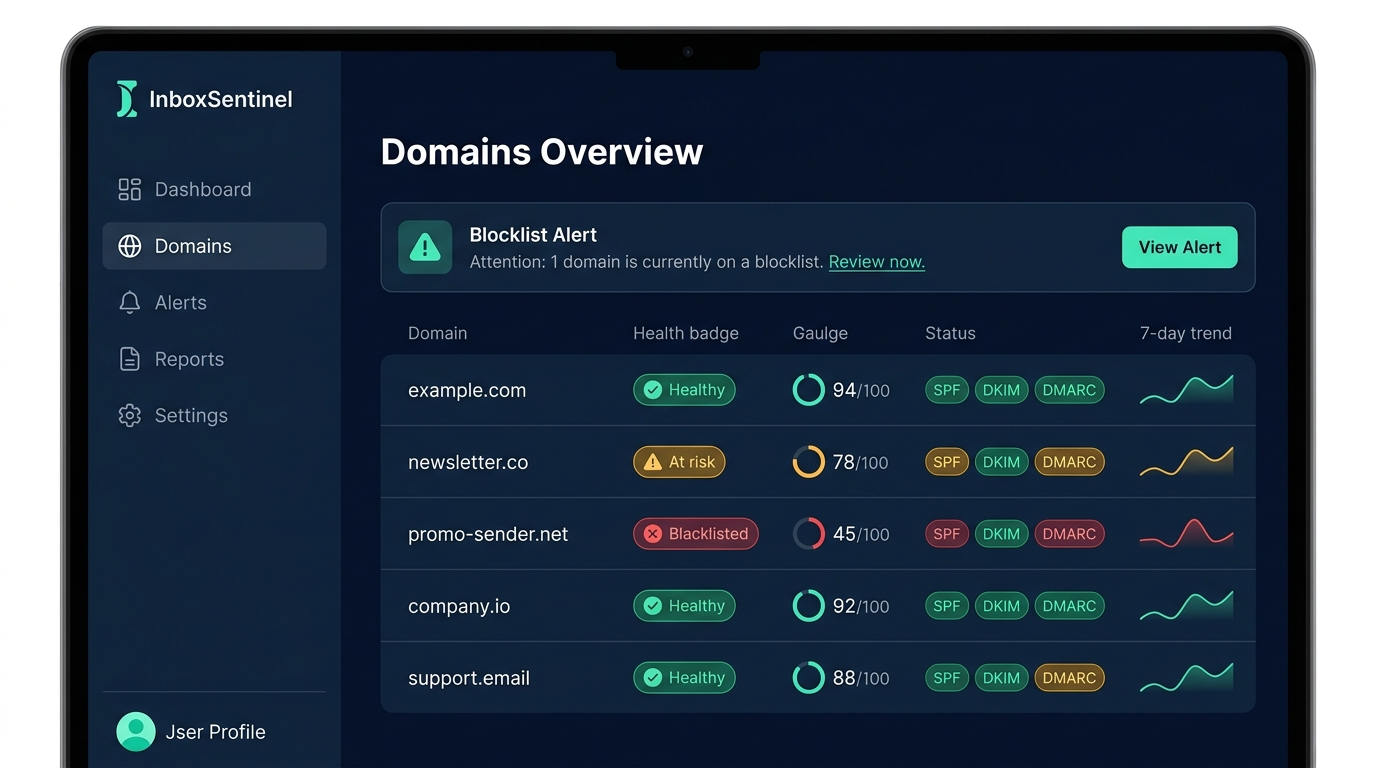The image size is (1376, 768).
Task: Click the newsletter.co domain name
Action: (x=468, y=462)
